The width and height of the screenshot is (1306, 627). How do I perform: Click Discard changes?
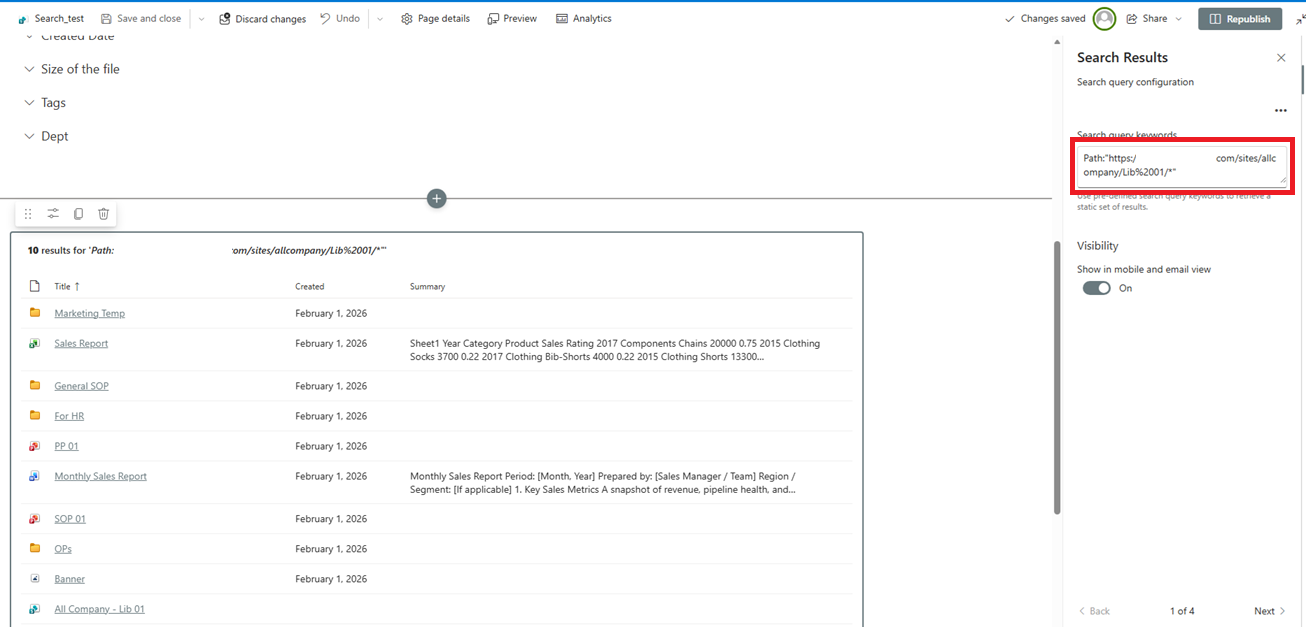[x=263, y=19]
